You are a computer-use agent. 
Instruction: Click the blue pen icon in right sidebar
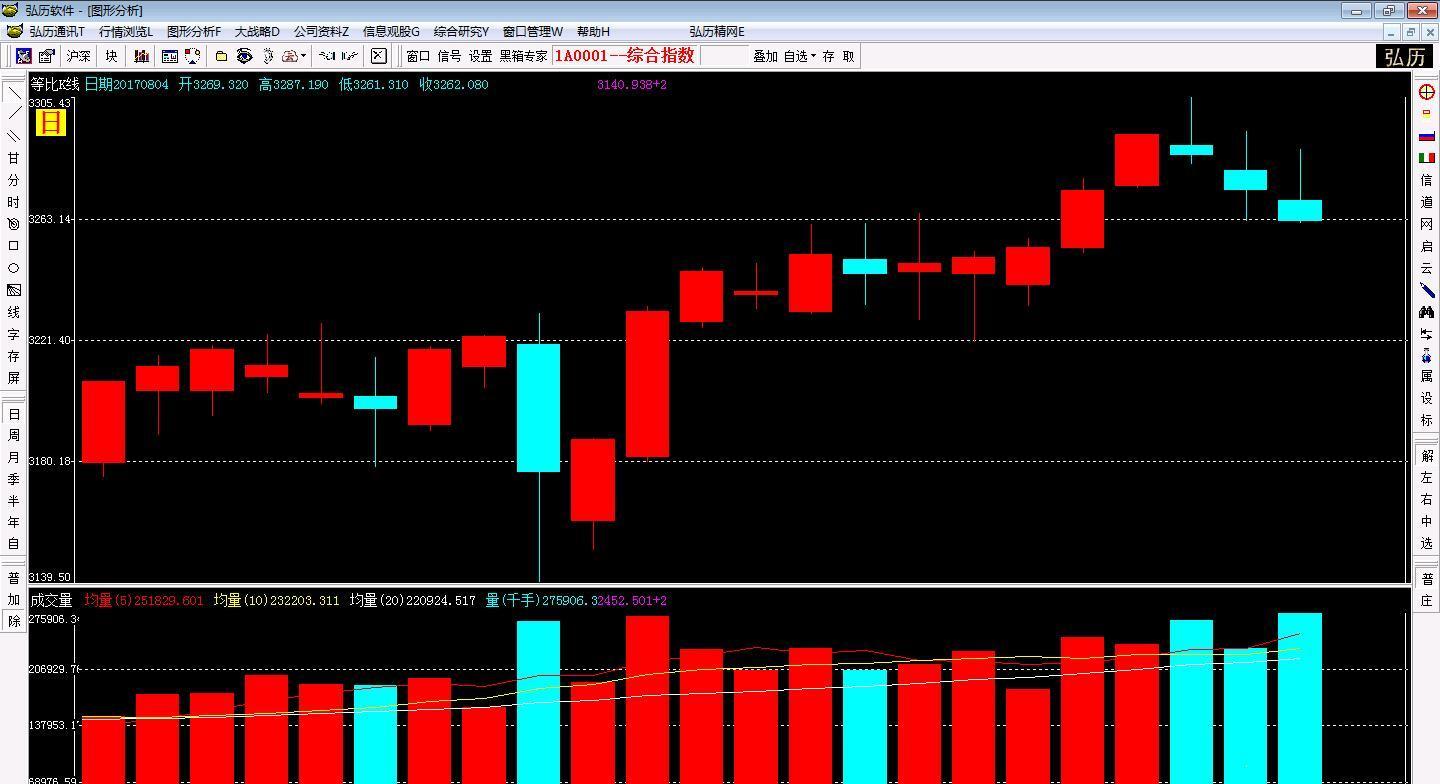tap(1427, 290)
